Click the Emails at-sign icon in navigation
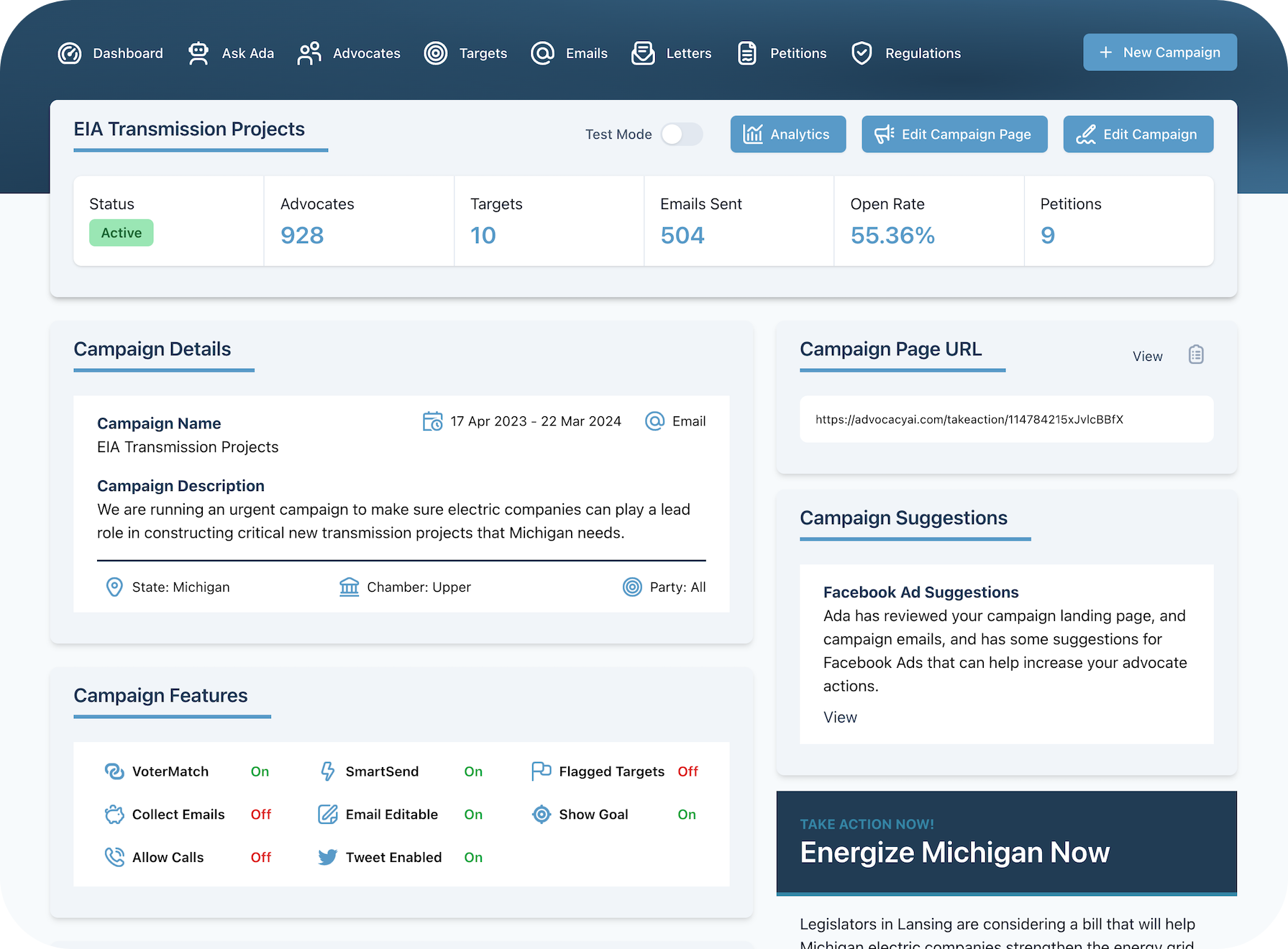This screenshot has width=1288, height=949. [542, 53]
